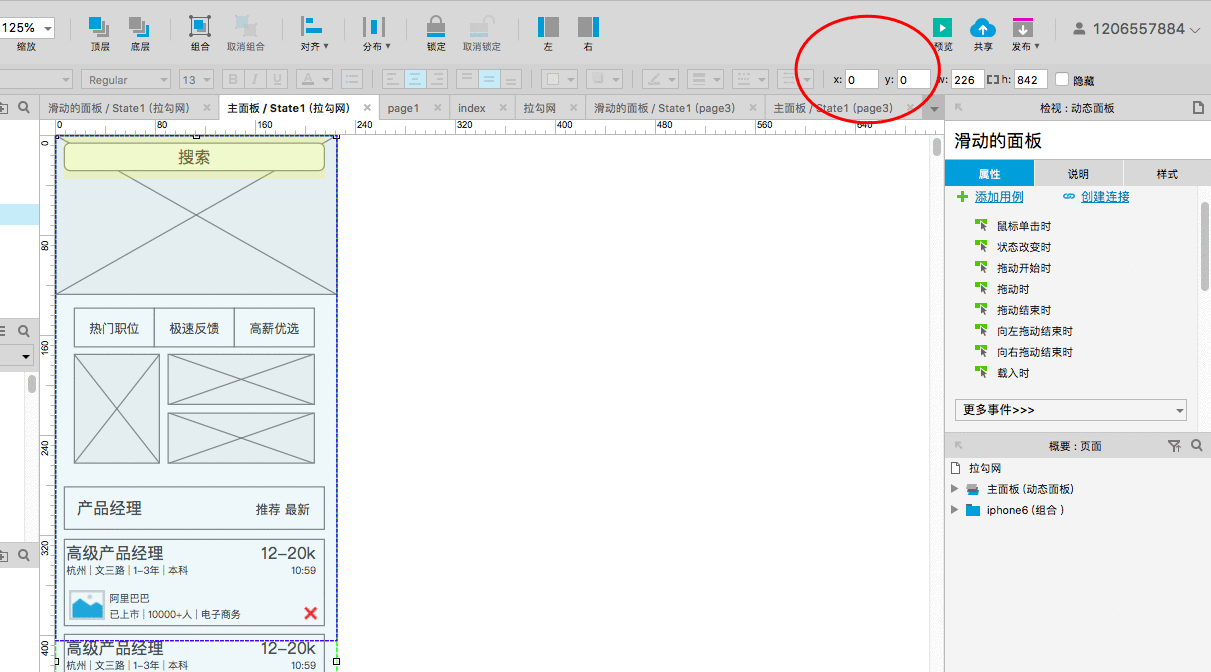Click the bullet list icon
The image size is (1211, 672).
click(351, 79)
